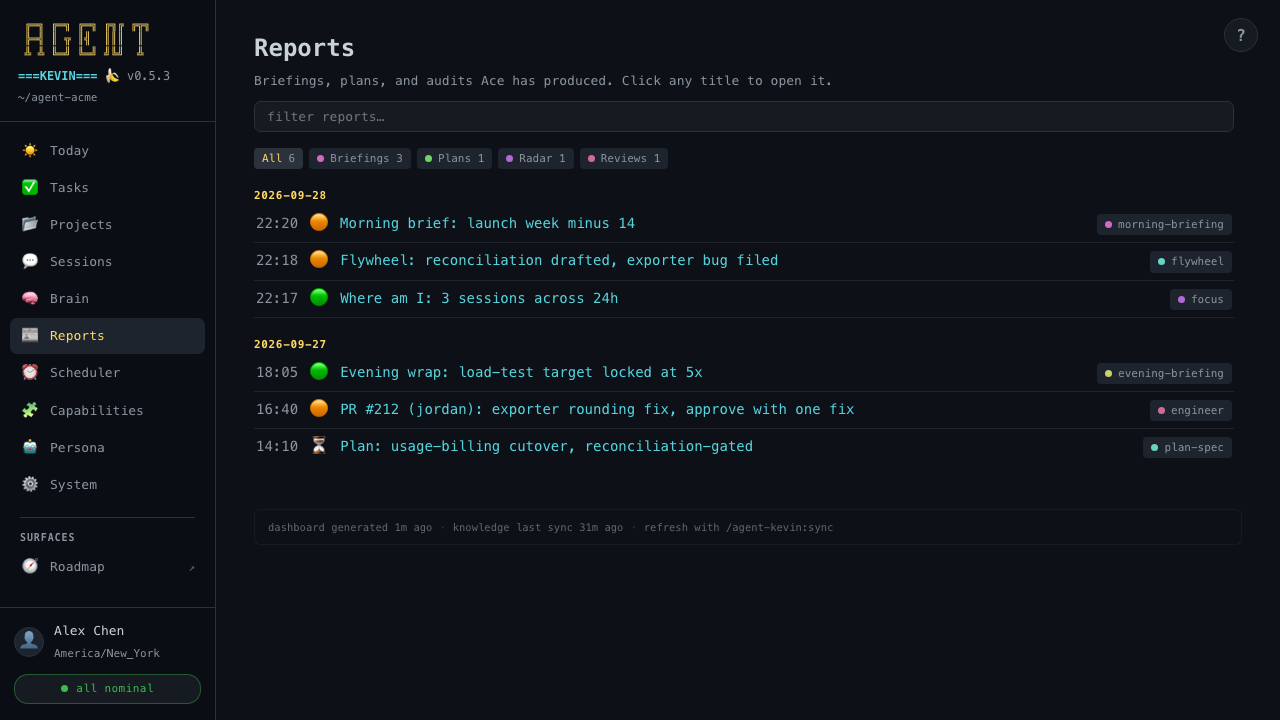Click the sun icon next to Today

(x=30, y=150)
